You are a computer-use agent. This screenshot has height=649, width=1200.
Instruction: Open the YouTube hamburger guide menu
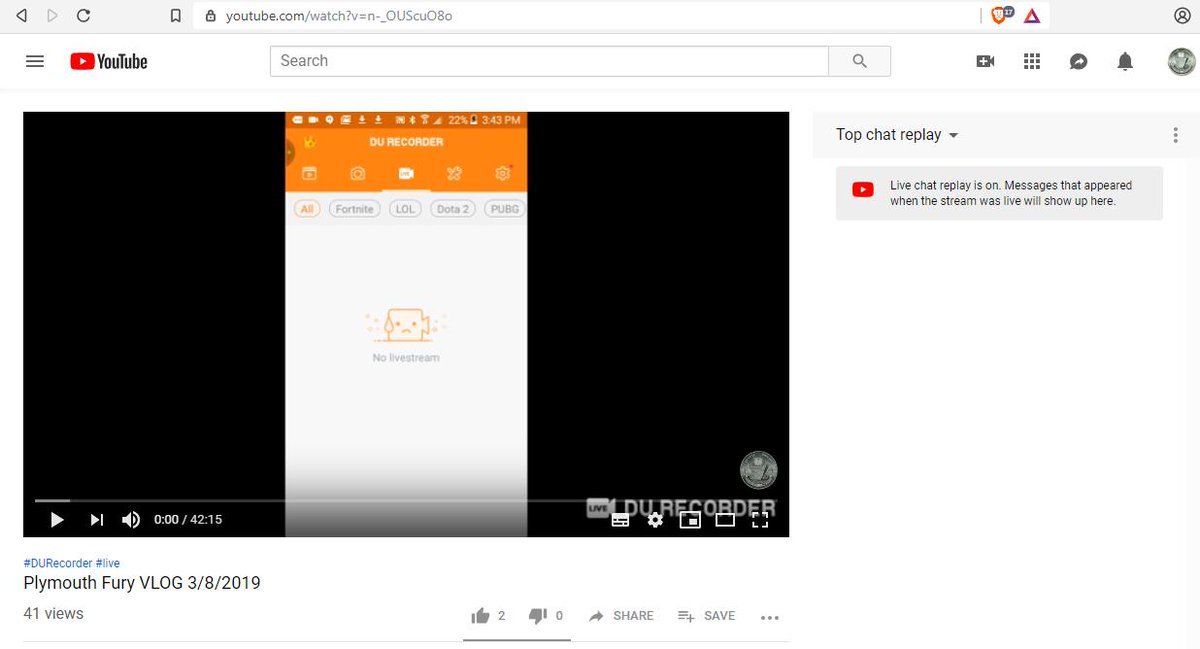tap(35, 61)
